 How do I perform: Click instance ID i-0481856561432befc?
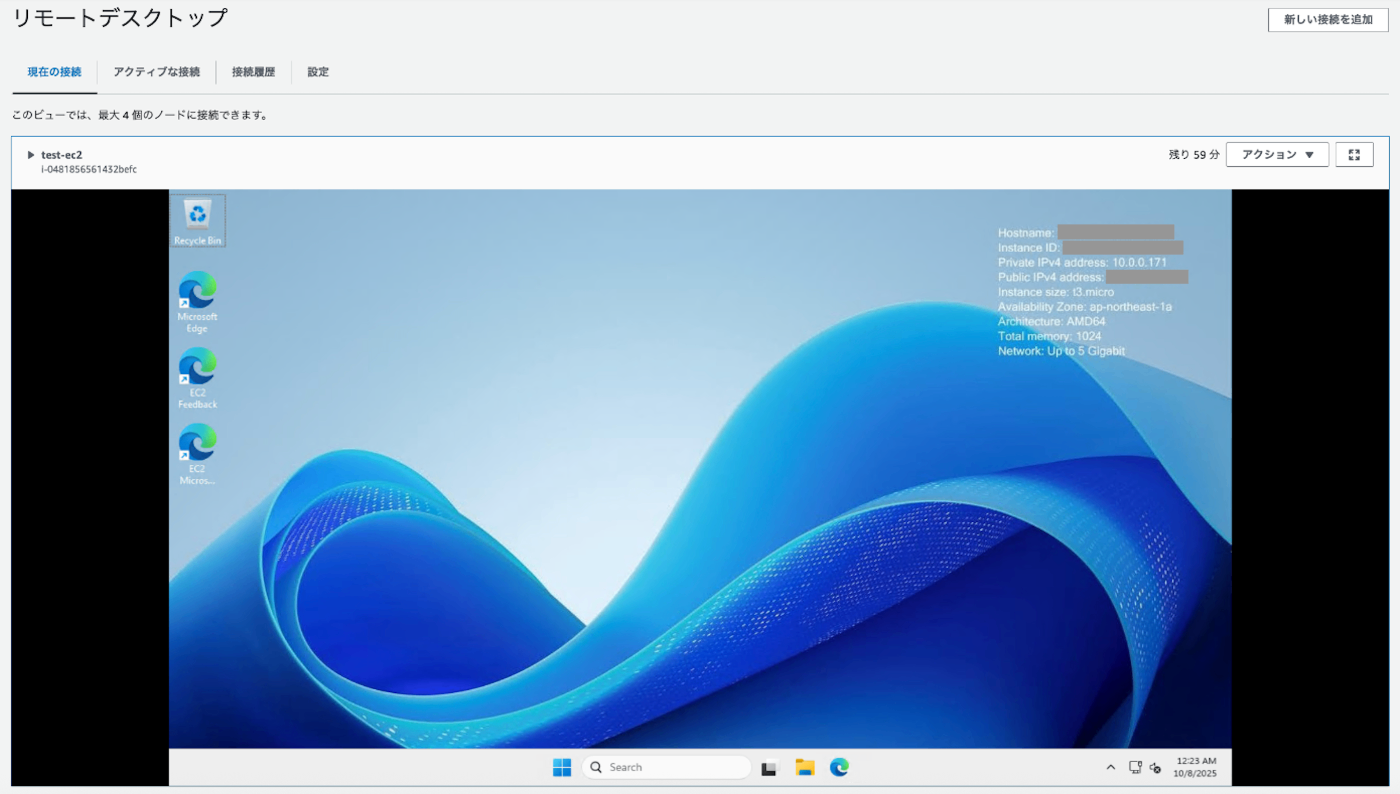tap(89, 170)
